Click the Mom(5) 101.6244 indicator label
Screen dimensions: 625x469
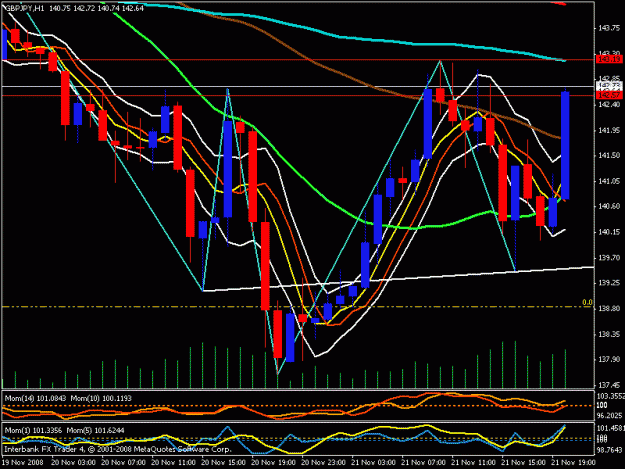click(x=95, y=430)
